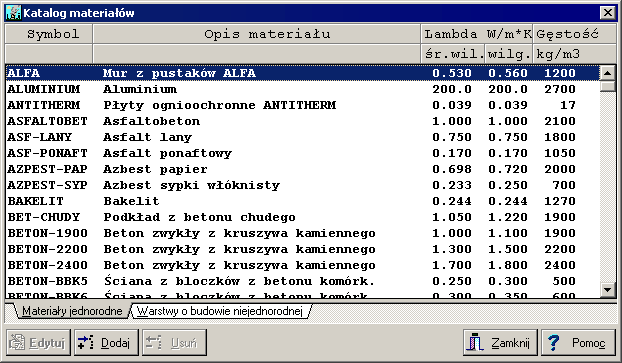The image size is (622, 363).
Task: Select the ANTITHERM row
Action: click(303, 105)
